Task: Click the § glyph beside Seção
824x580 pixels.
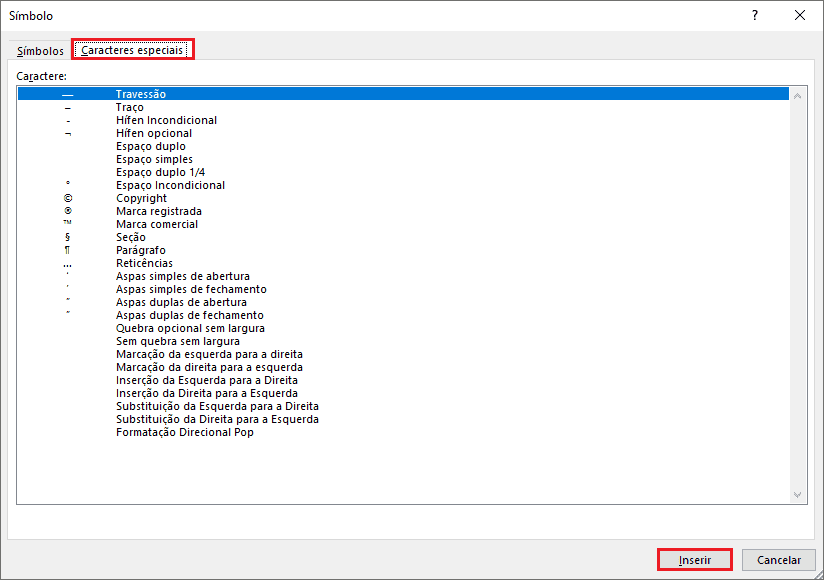Action: click(x=67, y=237)
